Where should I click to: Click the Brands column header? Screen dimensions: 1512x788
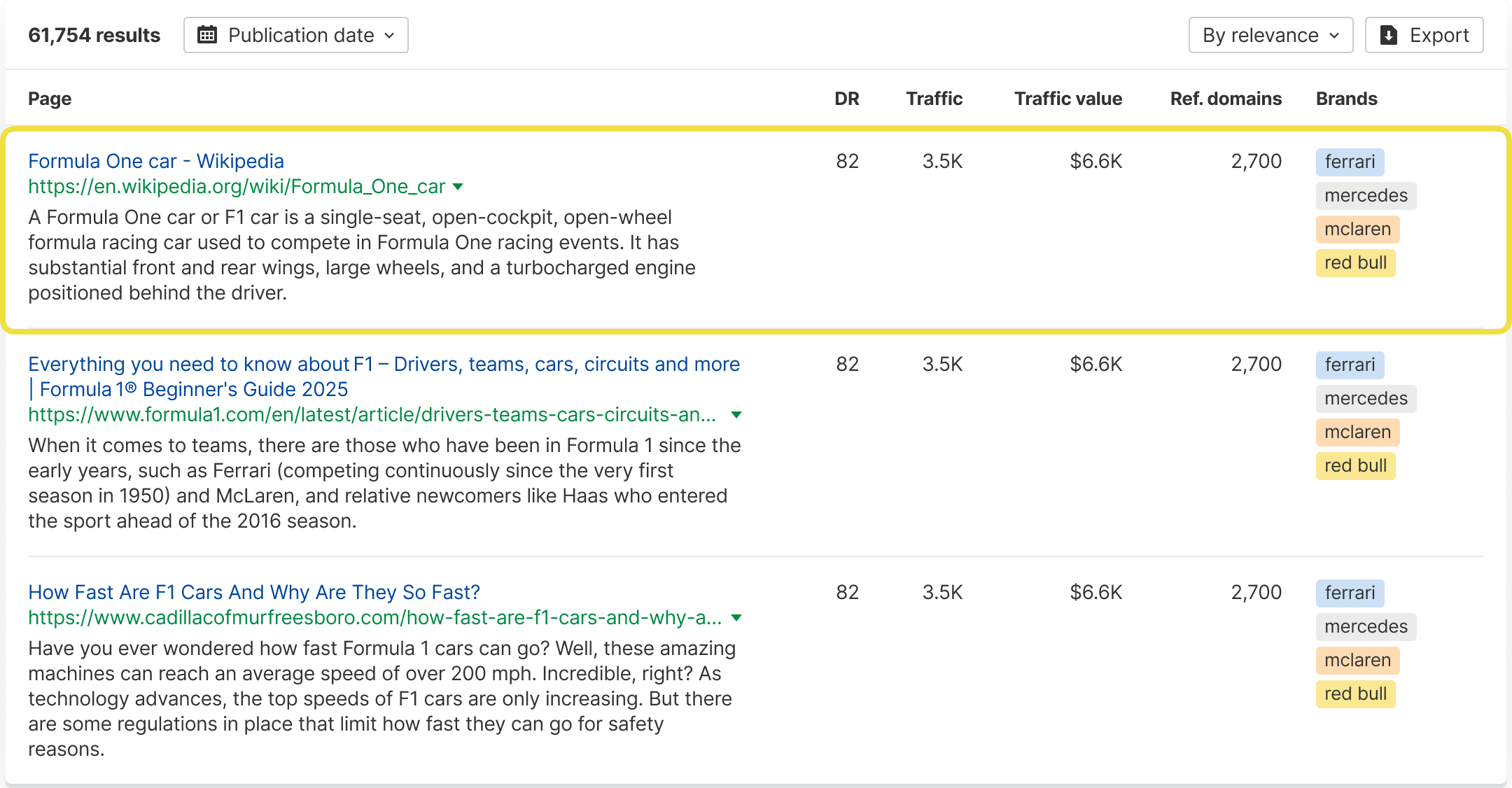pos(1346,99)
